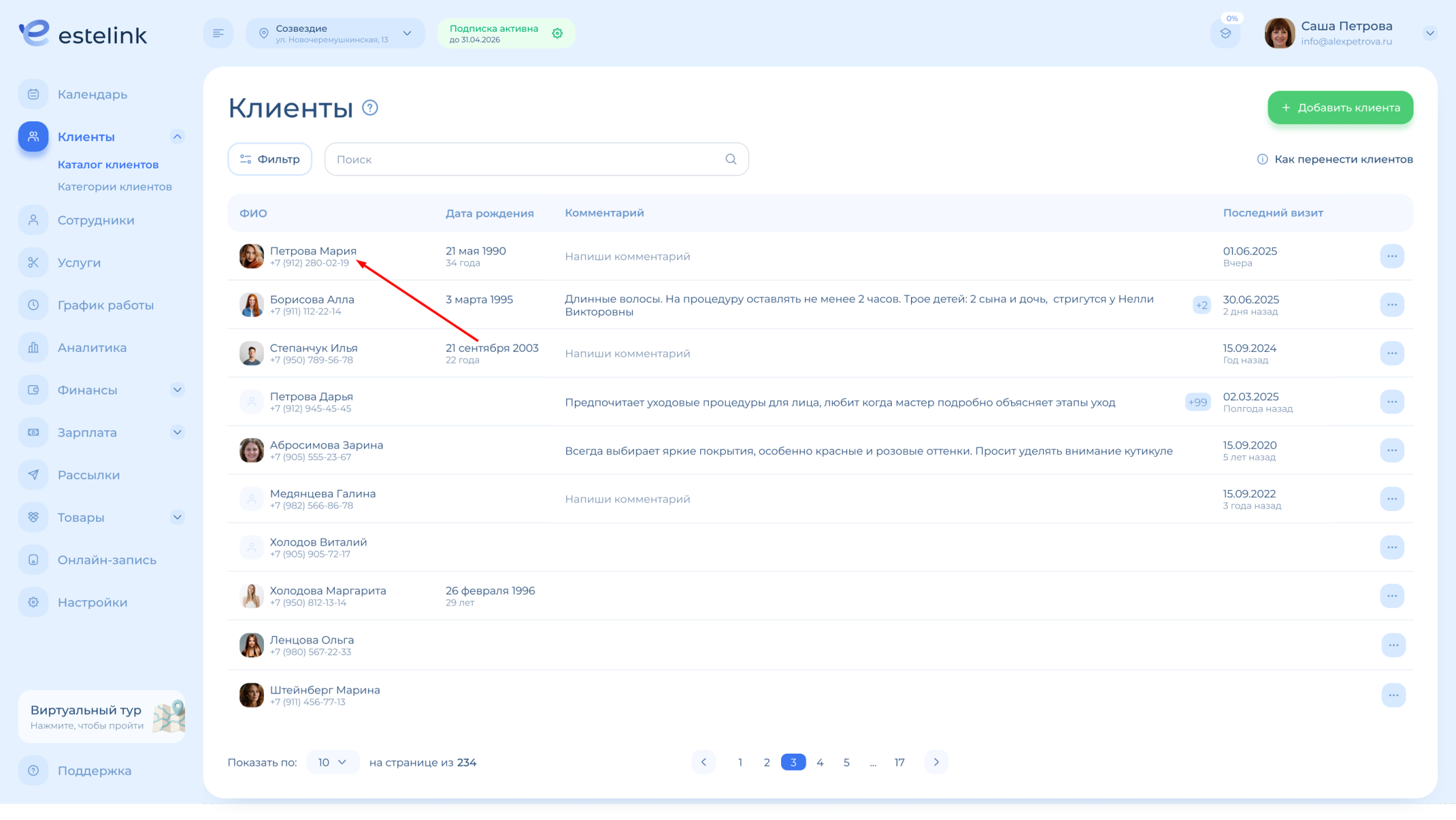Click the Поиск search input field
1456x820 pixels.
tap(524, 159)
